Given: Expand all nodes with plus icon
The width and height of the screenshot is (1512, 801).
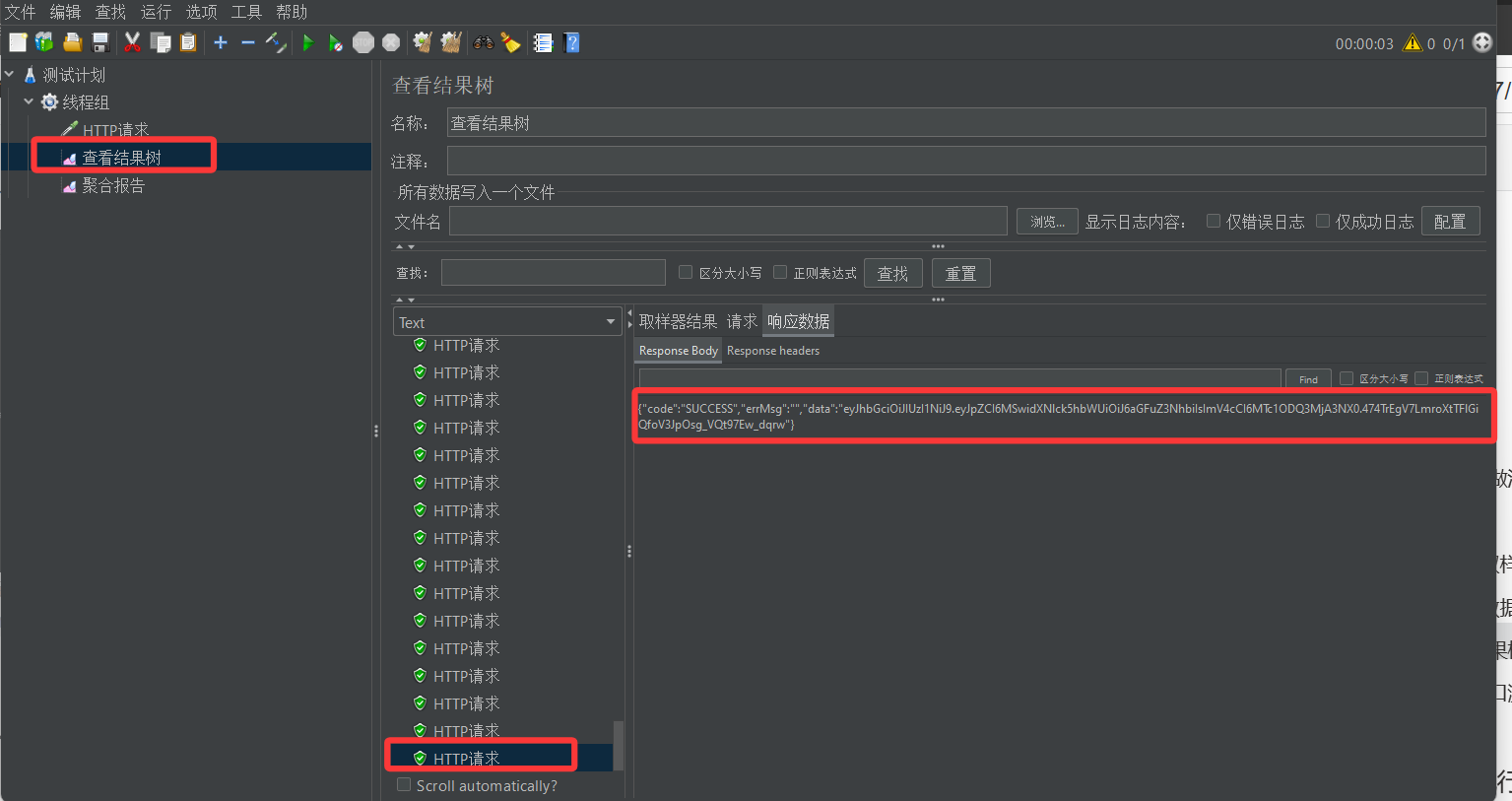Looking at the screenshot, I should click(221, 42).
